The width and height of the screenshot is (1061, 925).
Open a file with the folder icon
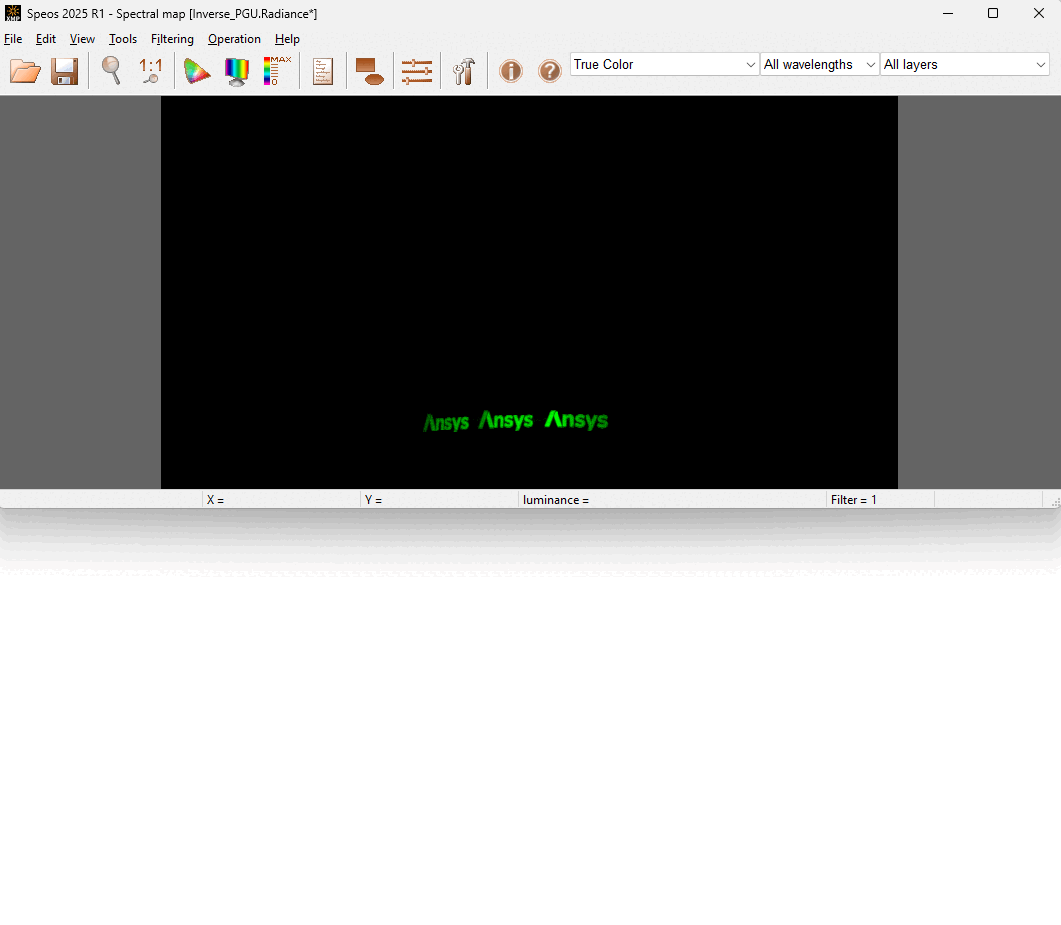[x=25, y=71]
